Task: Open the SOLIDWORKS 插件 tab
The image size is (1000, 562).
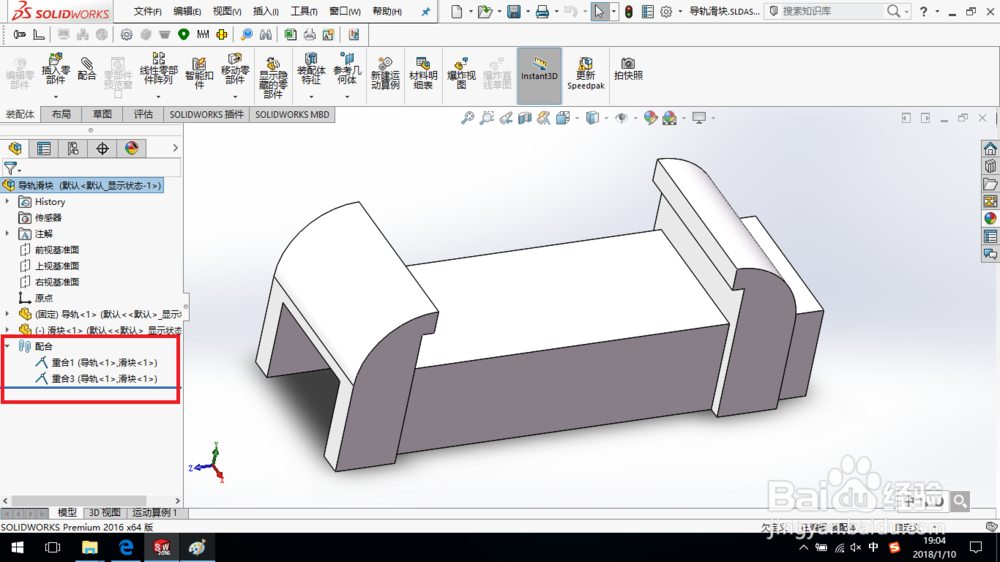Action: click(x=206, y=114)
